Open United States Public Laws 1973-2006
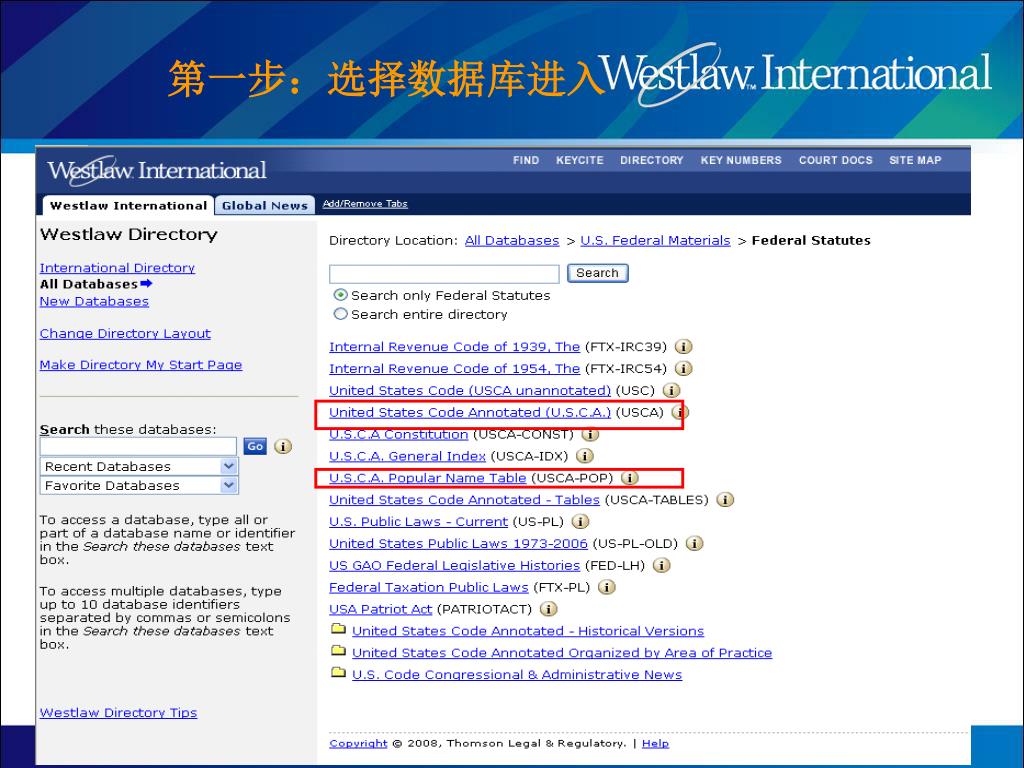Viewport: 1024px width, 768px height. (458, 544)
